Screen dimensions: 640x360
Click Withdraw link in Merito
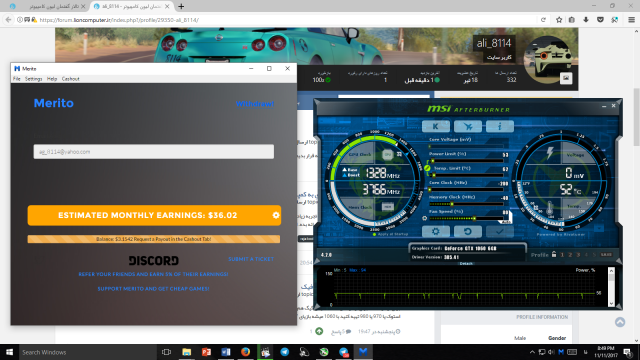tap(255, 104)
